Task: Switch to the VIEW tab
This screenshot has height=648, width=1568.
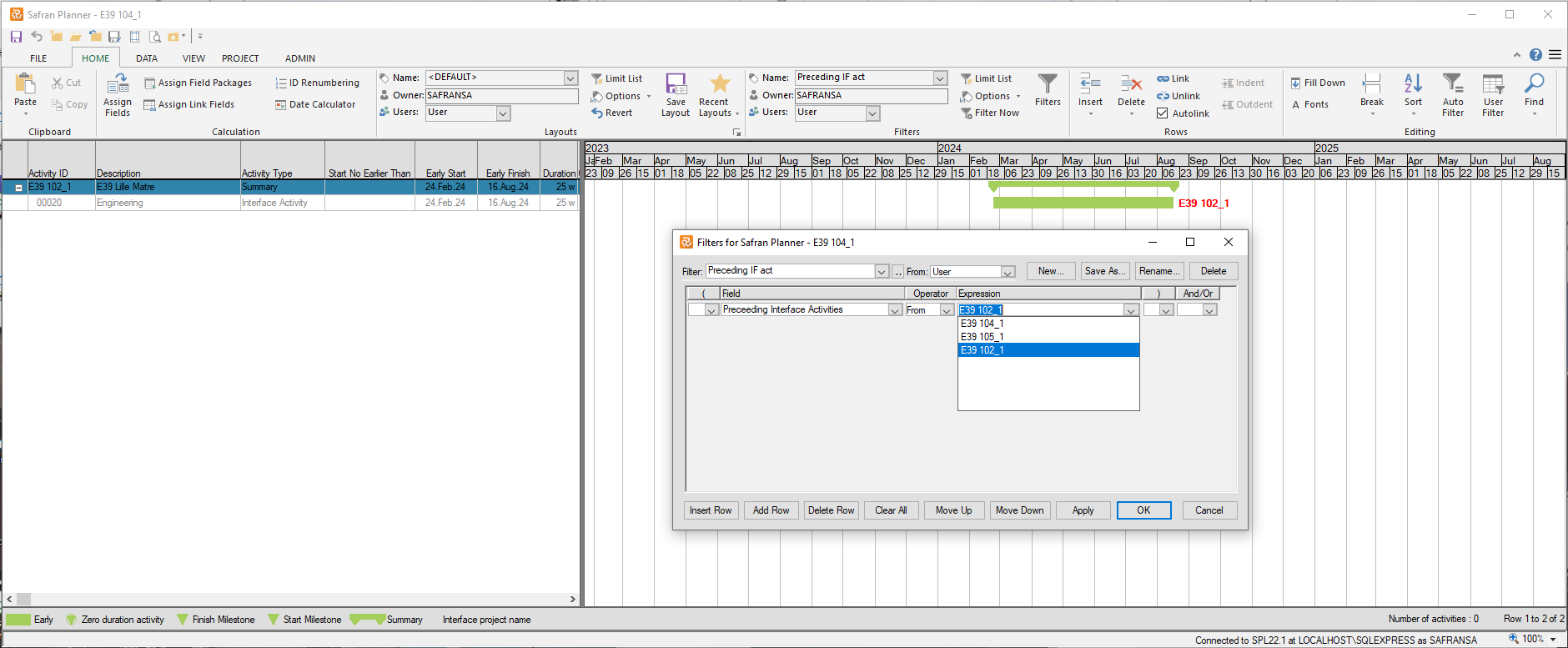Action: (193, 58)
